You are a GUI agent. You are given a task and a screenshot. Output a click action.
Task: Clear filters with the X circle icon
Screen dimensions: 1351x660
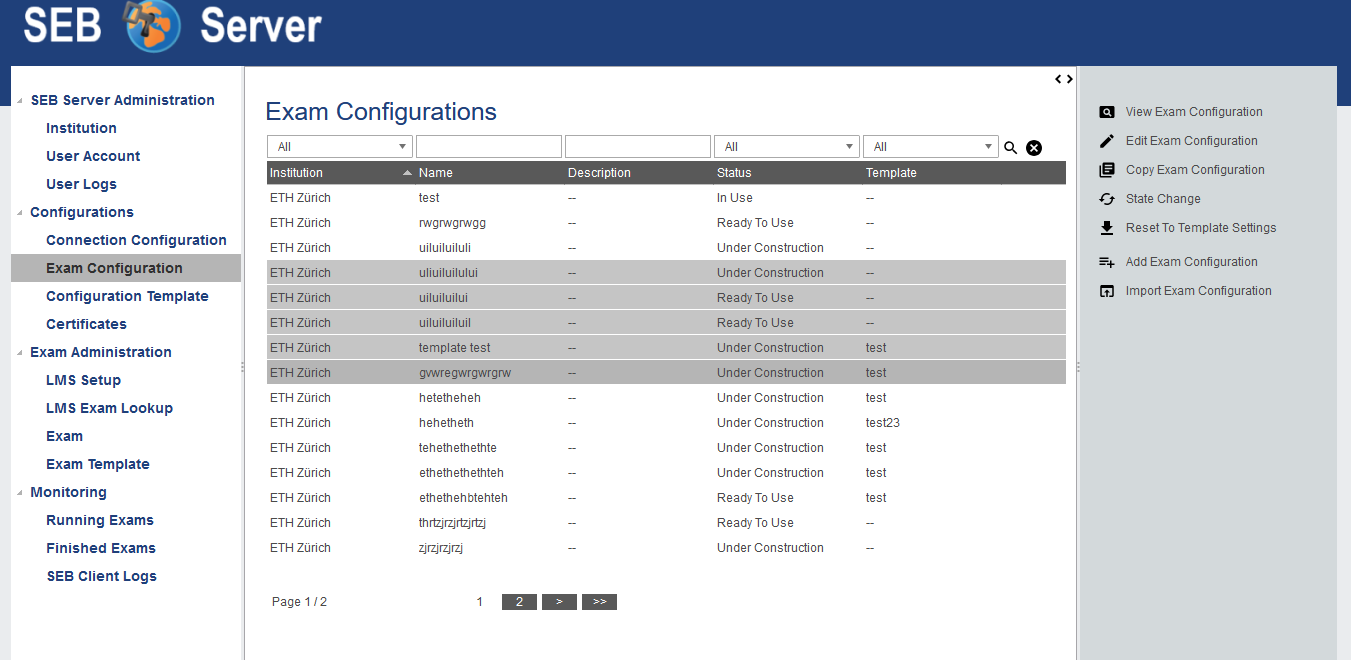pyautogui.click(x=1034, y=148)
